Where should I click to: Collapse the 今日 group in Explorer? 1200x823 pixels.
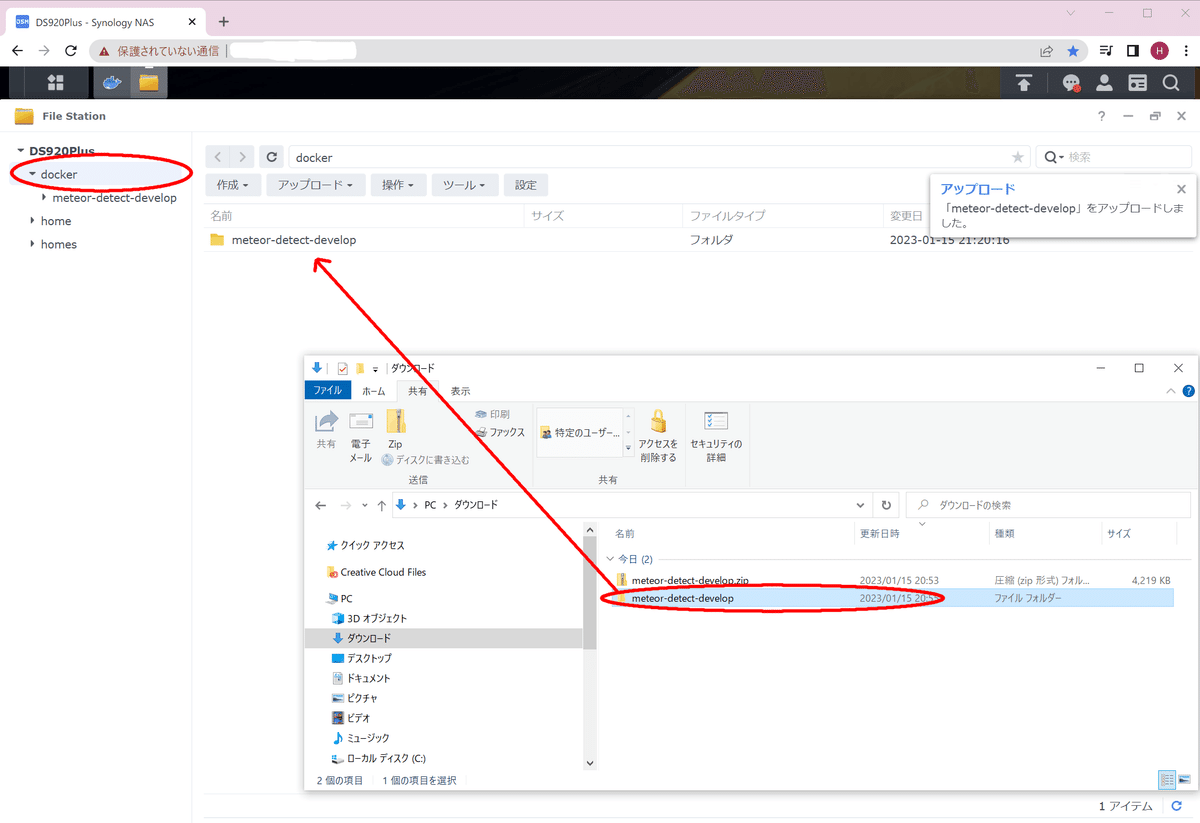pyautogui.click(x=610, y=559)
